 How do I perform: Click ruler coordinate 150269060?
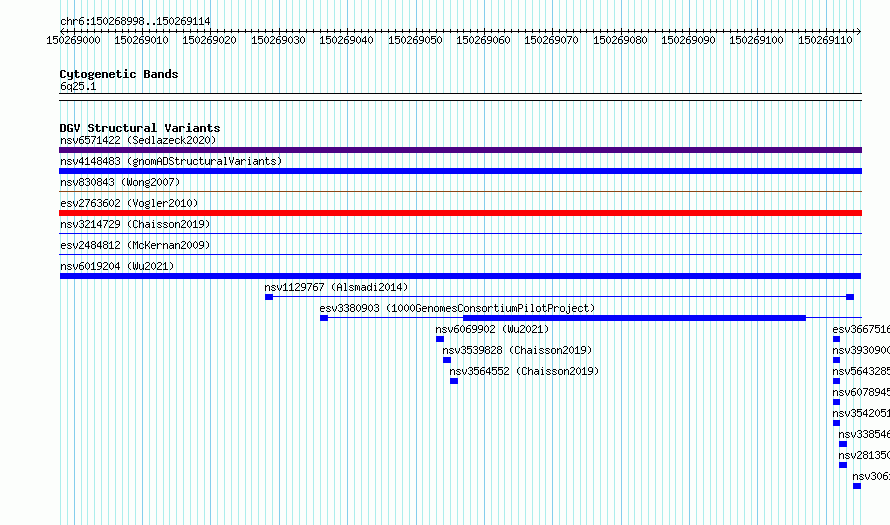coord(483,40)
